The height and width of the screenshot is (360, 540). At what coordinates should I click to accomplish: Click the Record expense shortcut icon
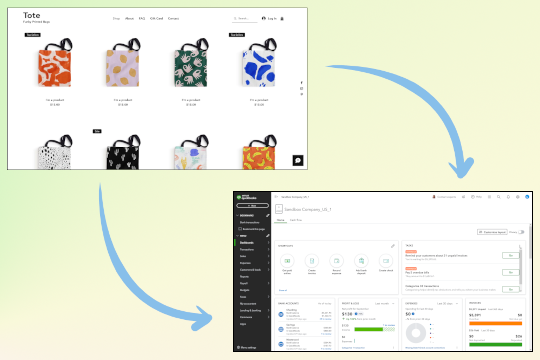click(336, 261)
